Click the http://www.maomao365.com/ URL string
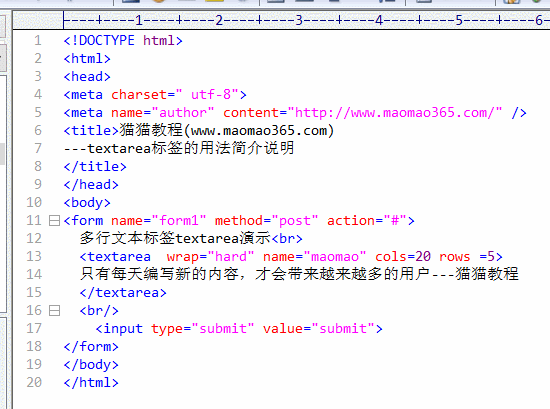Screen dimensions: 550x409 point(395,113)
